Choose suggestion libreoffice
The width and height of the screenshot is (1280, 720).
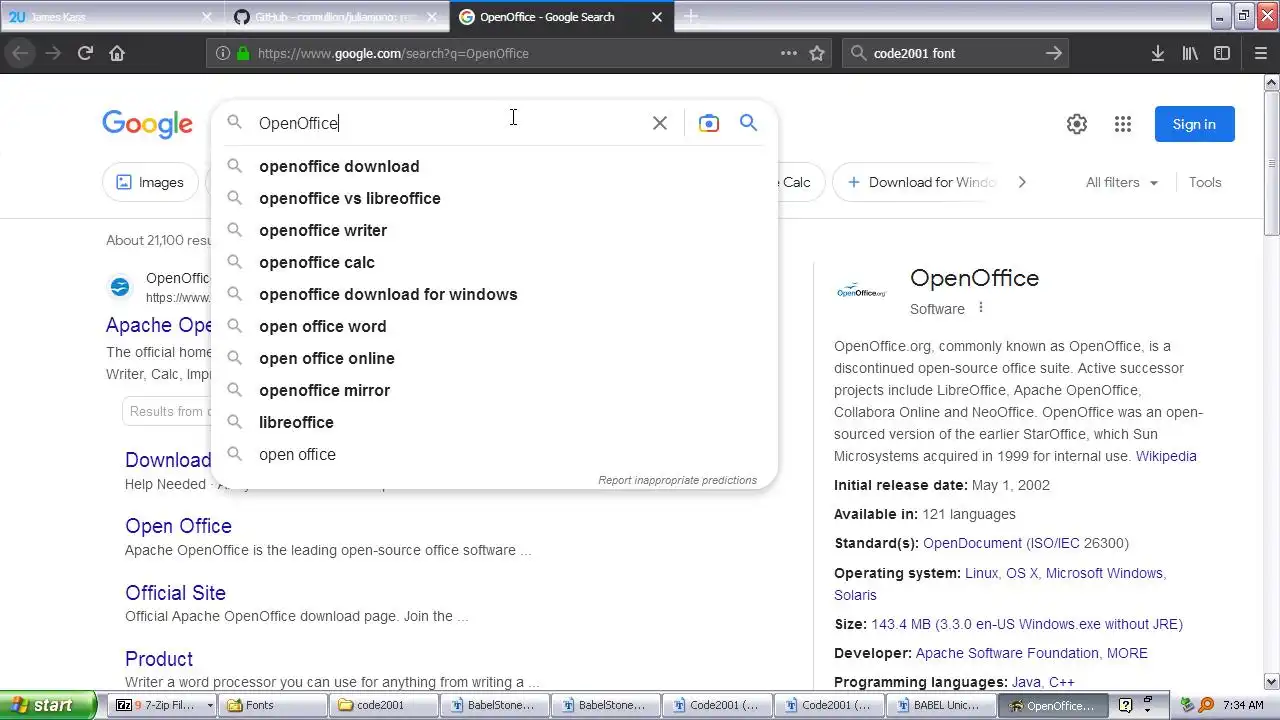click(494, 422)
